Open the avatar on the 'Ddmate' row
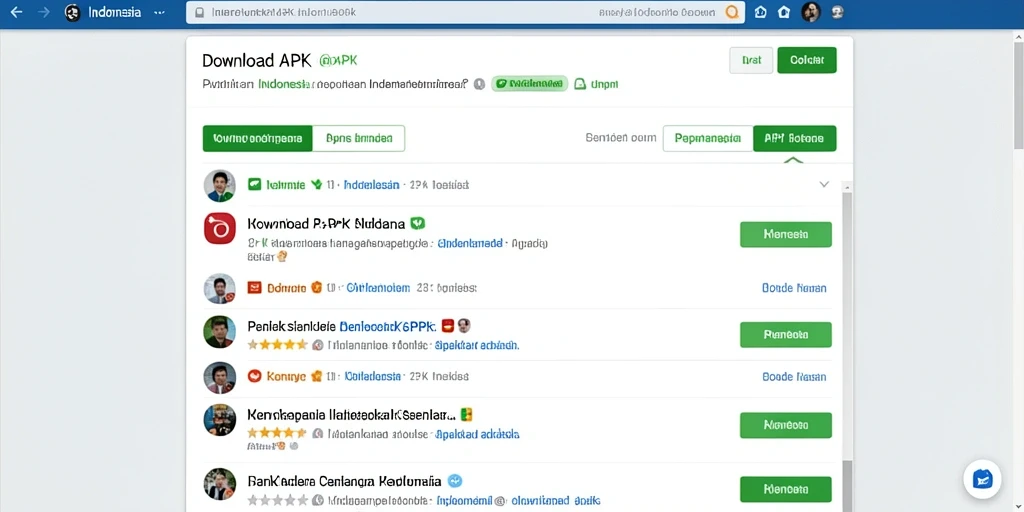This screenshot has height=512, width=1024. click(x=219, y=289)
